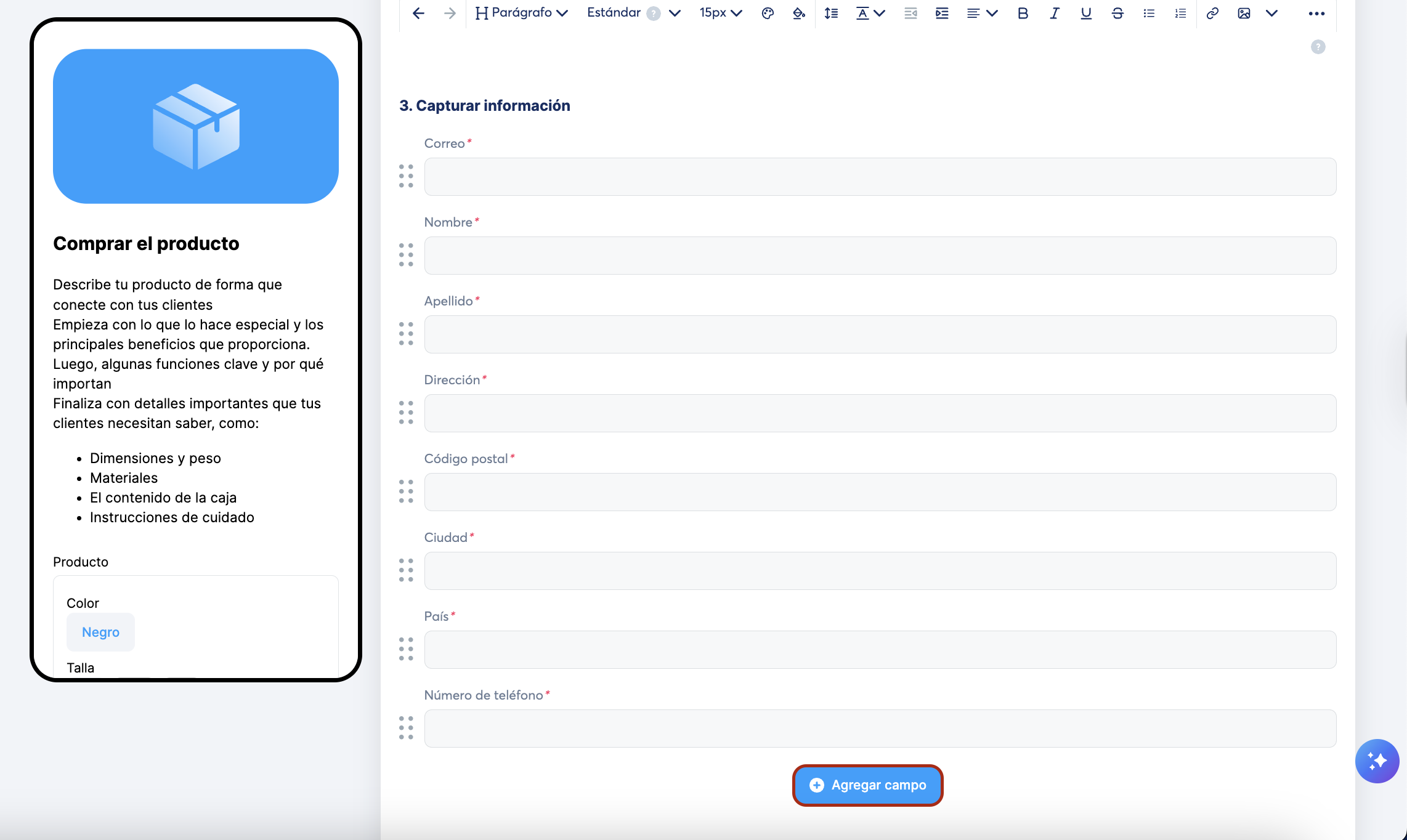Click the line height icon
Screen dimensions: 1407x840
pos(831,13)
